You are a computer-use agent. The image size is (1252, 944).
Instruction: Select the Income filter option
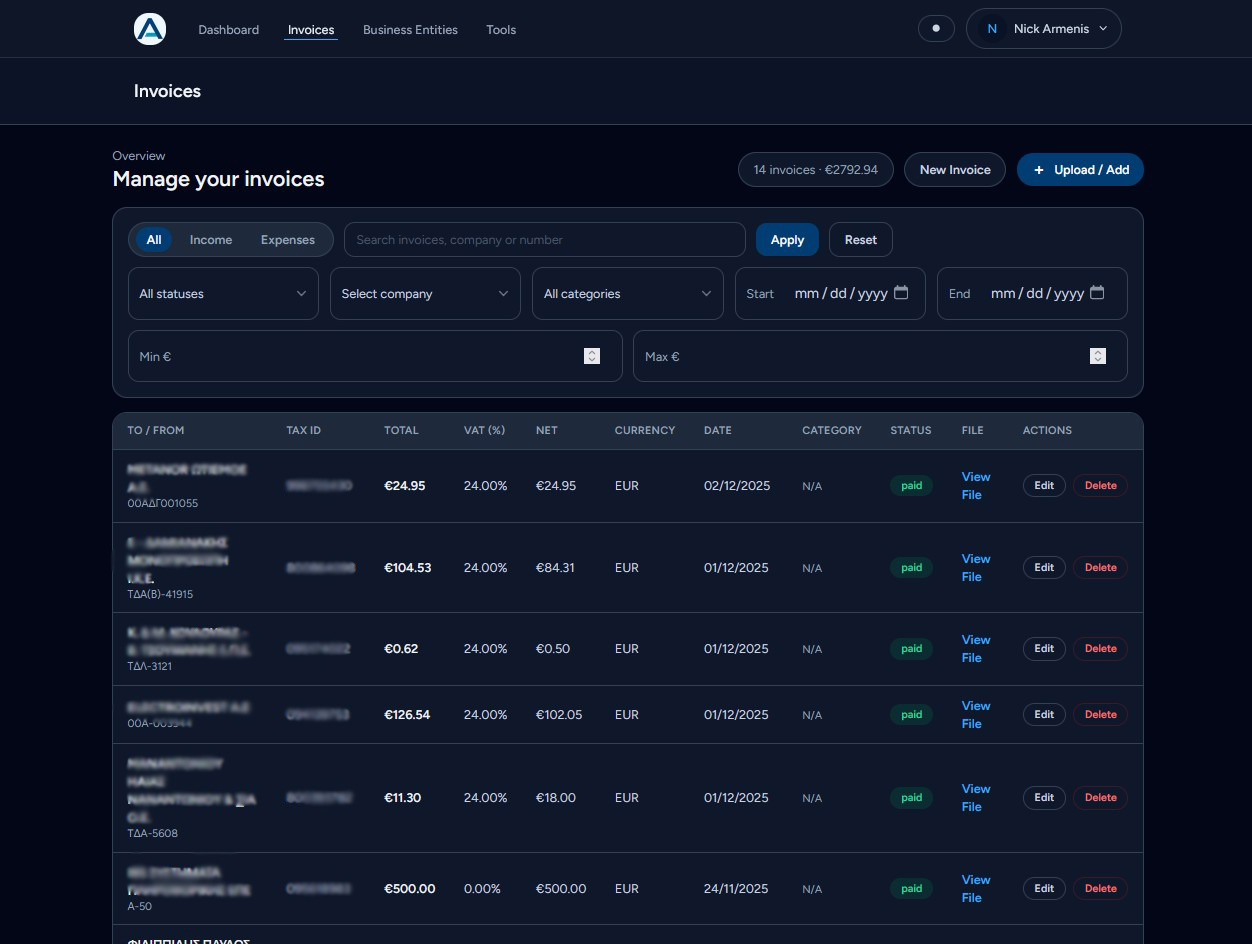(x=211, y=240)
